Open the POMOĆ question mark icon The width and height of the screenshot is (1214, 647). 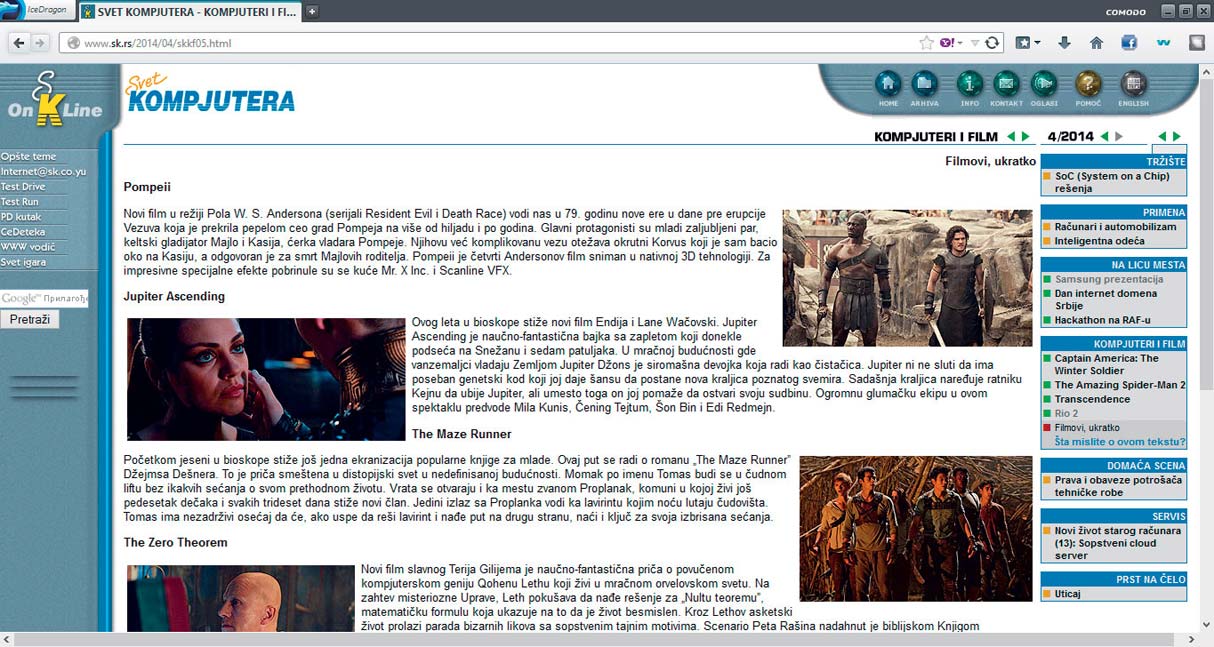(1088, 84)
